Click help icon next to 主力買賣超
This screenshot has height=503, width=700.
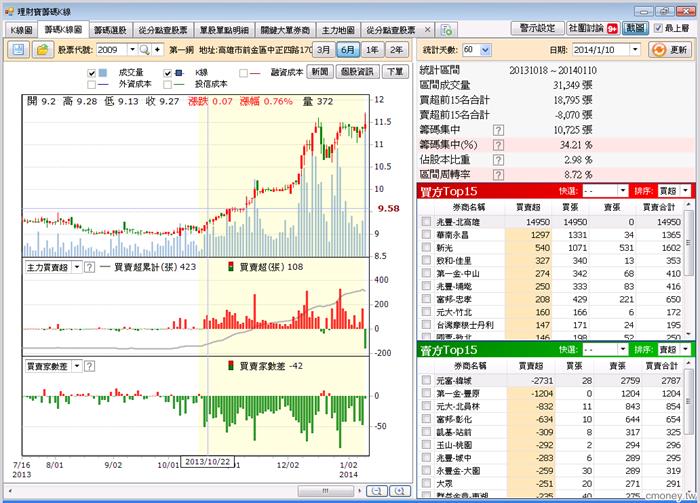pos(89,268)
